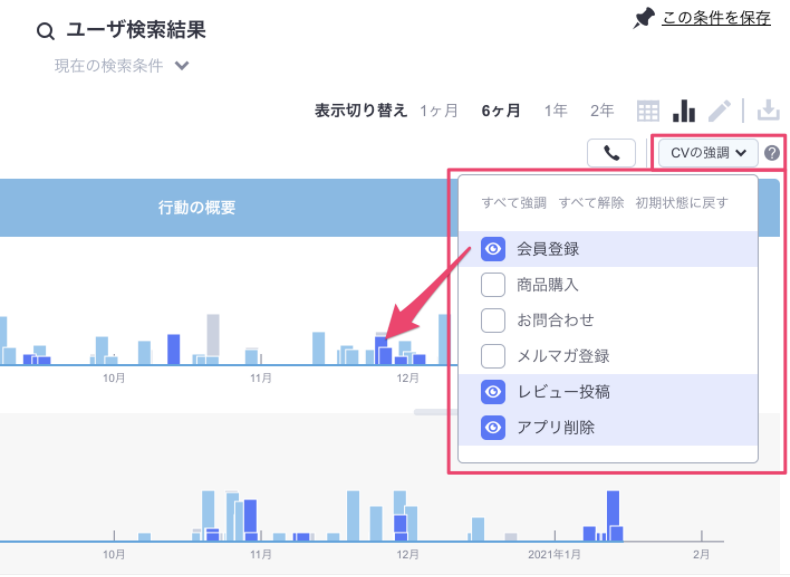Click the pin icon beside save condition
This screenshot has width=790, height=577.
(x=644, y=18)
